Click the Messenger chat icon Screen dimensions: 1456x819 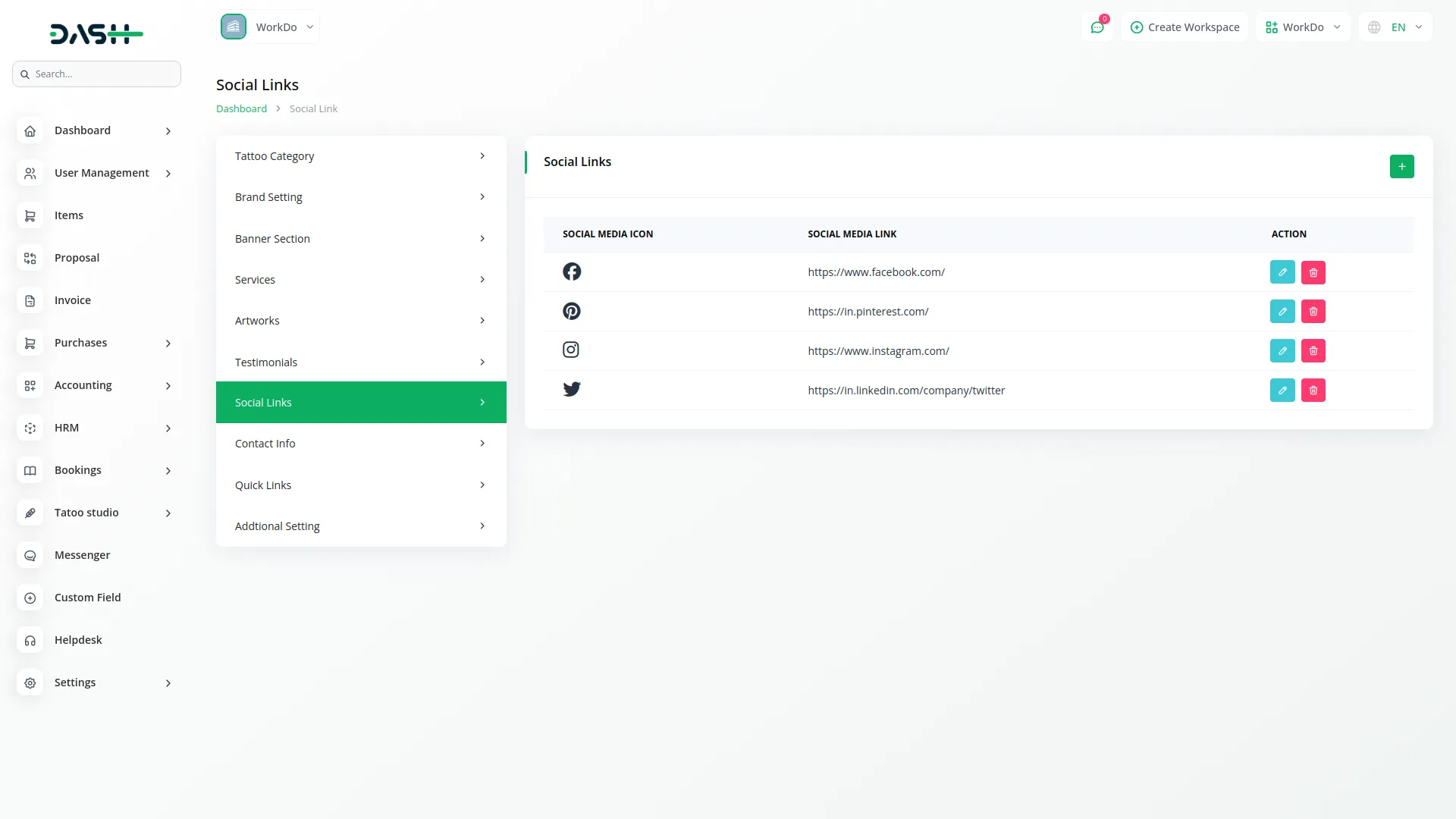pyautogui.click(x=30, y=555)
